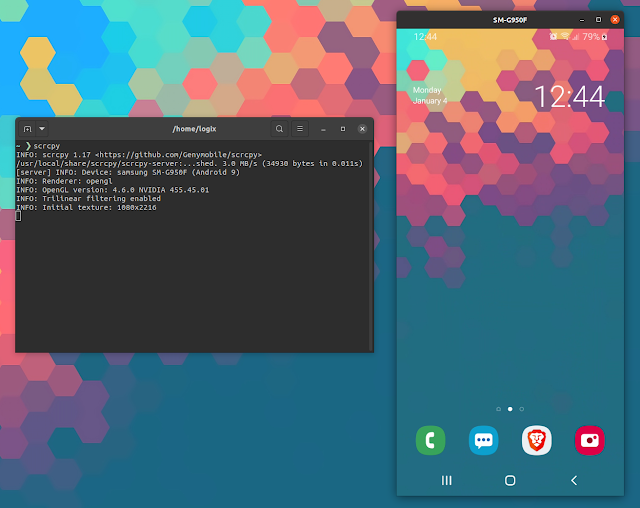
Task: Close the SM-G950F scrcpy window
Action: pyautogui.click(x=615, y=20)
